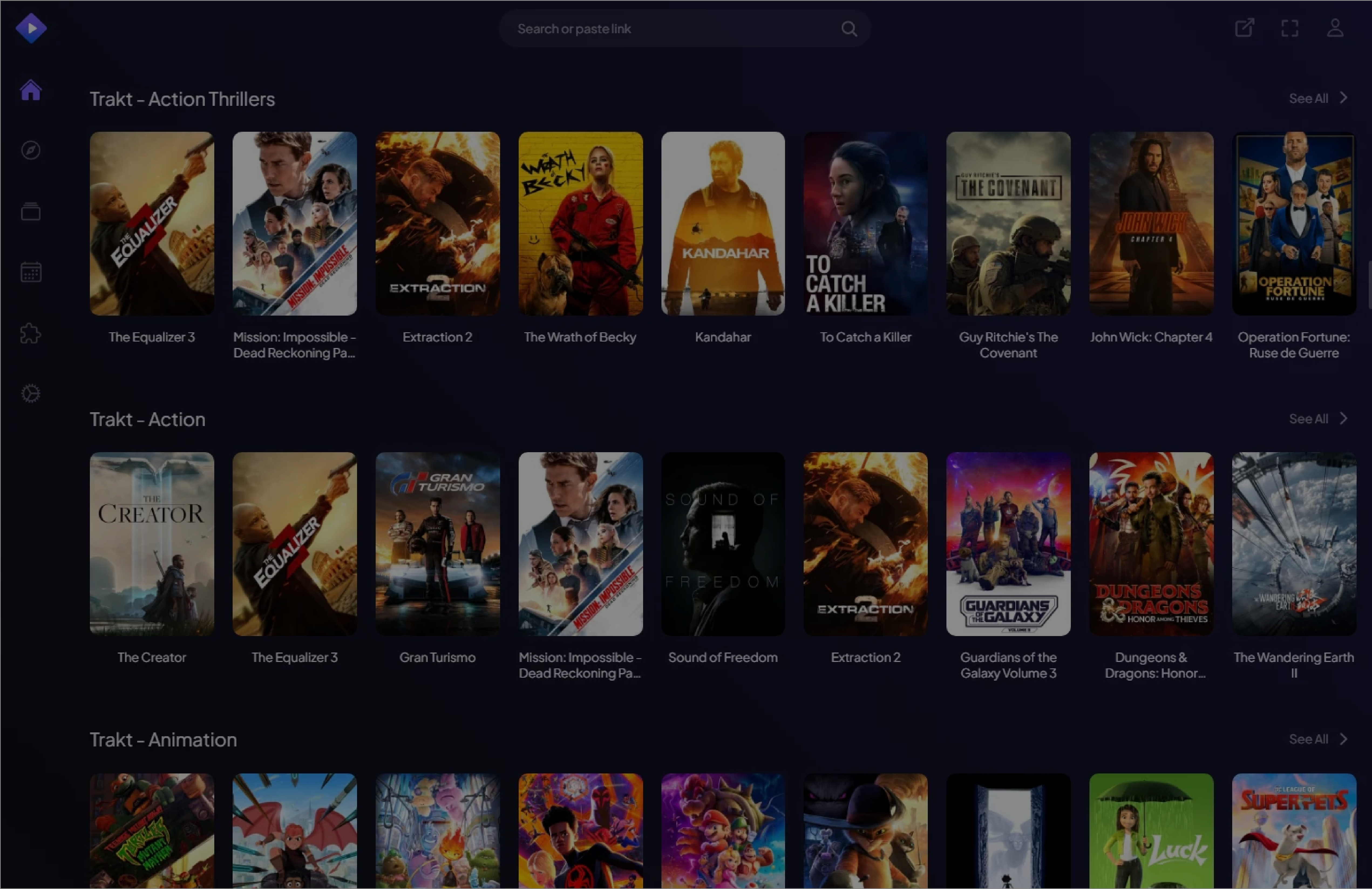
Task: Open the Calendar icon in sidebar
Action: [x=30, y=272]
